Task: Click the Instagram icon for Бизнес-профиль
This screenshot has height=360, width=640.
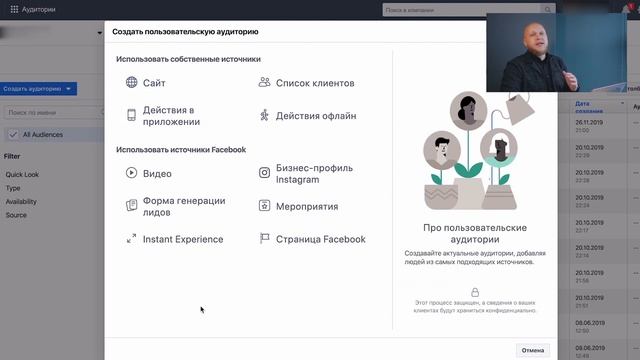Action: click(264, 173)
